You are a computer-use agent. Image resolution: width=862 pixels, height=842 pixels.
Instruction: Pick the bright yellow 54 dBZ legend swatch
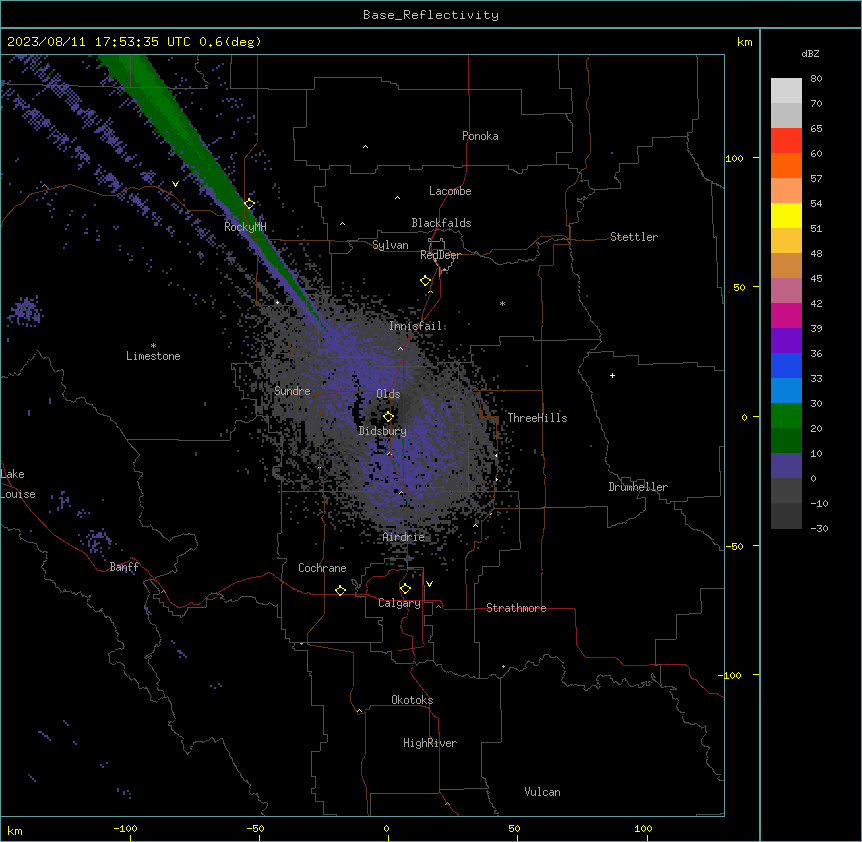point(786,215)
